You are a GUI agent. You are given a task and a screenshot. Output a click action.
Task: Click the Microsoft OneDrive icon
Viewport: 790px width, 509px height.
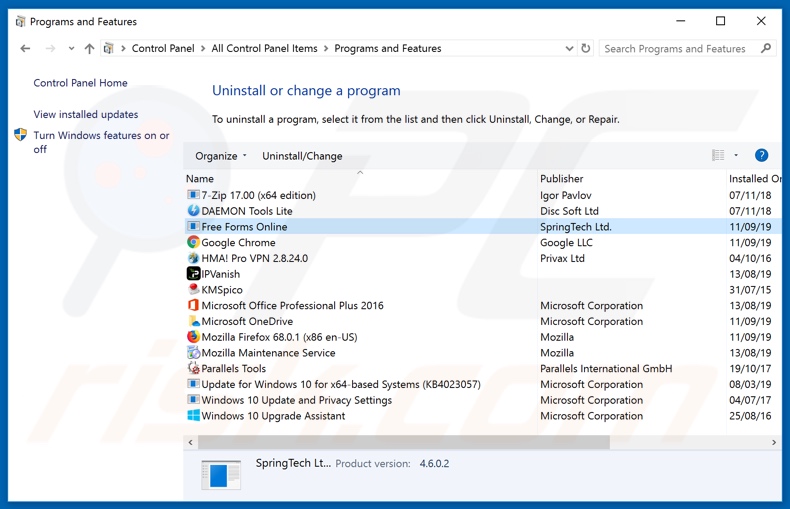coord(193,321)
